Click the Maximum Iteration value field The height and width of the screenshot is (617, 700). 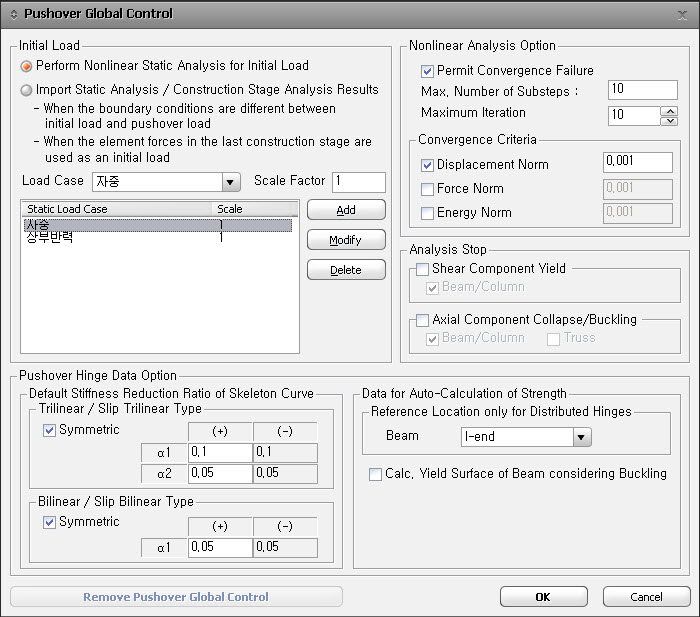click(x=633, y=115)
